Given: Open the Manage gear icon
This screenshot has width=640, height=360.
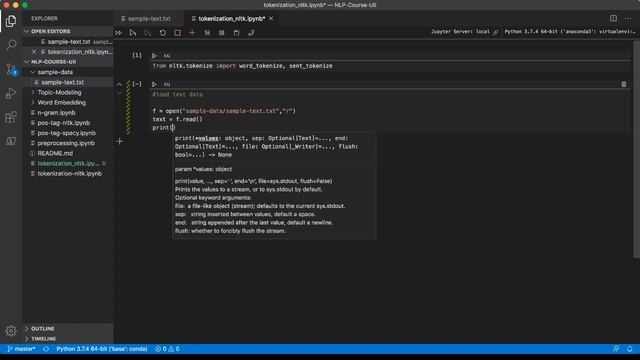Looking at the screenshot, I should [x=11, y=331].
